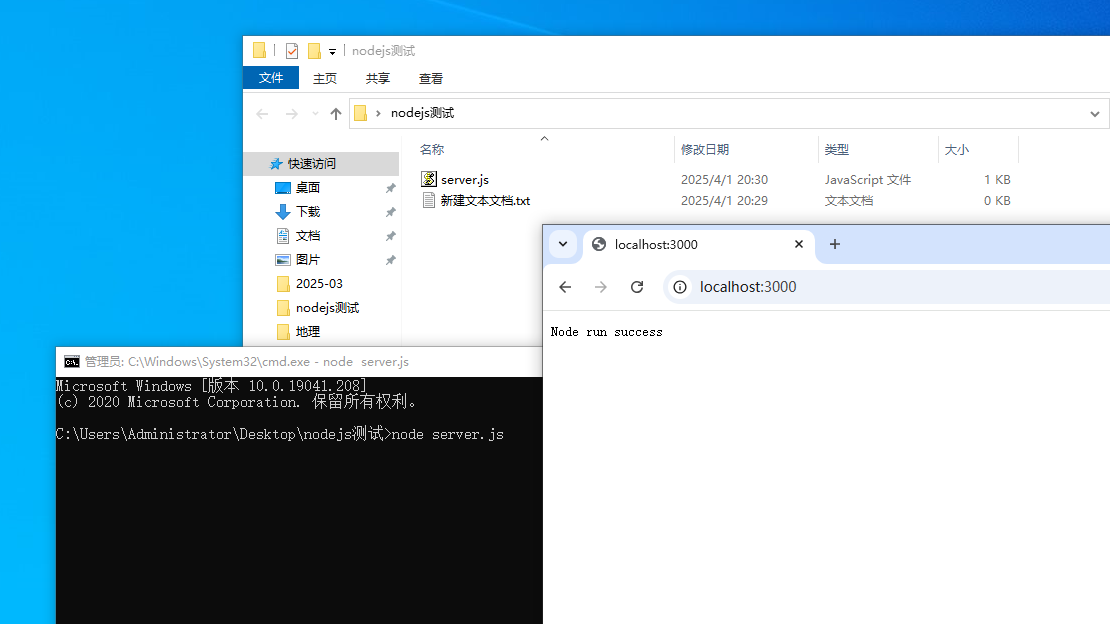The height and width of the screenshot is (624, 1110).
Task: Select the 共享 ribbon tab
Action: click(x=378, y=78)
